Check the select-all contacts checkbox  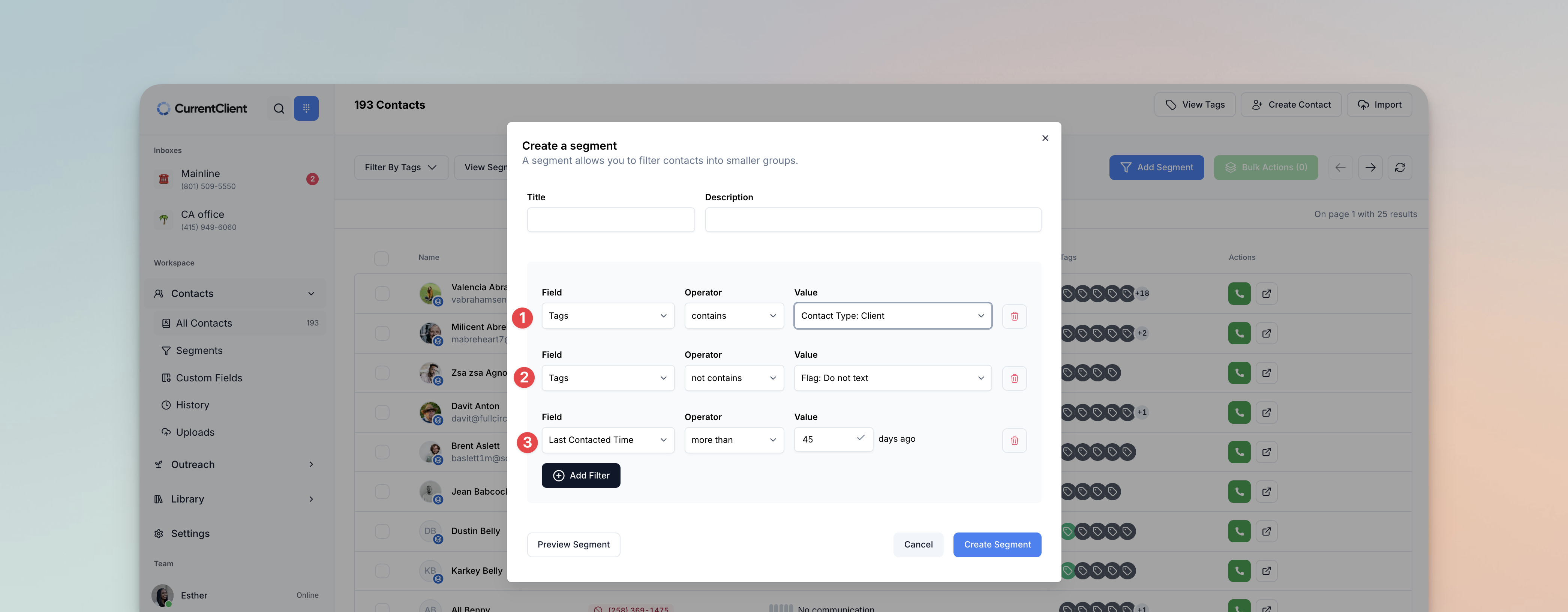[382, 258]
